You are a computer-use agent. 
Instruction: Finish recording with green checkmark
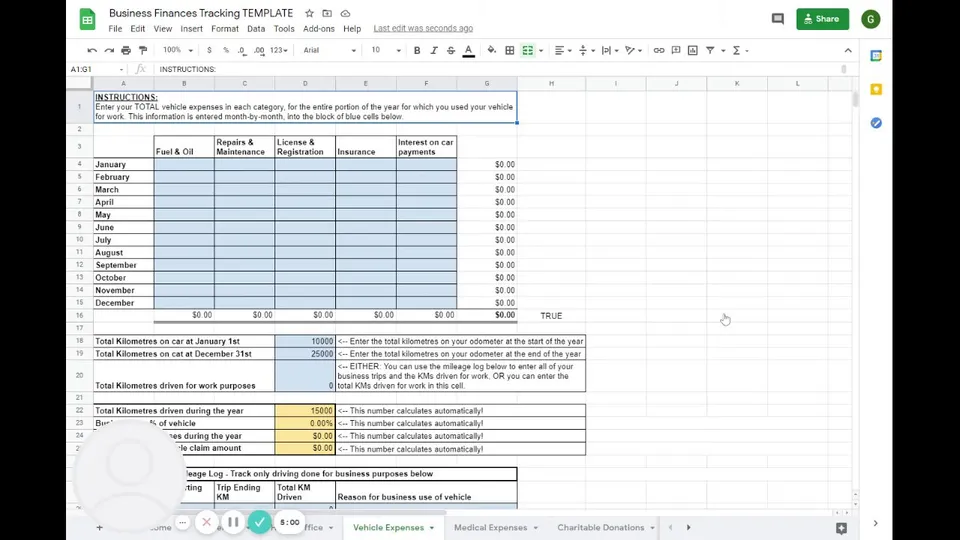[260, 522]
